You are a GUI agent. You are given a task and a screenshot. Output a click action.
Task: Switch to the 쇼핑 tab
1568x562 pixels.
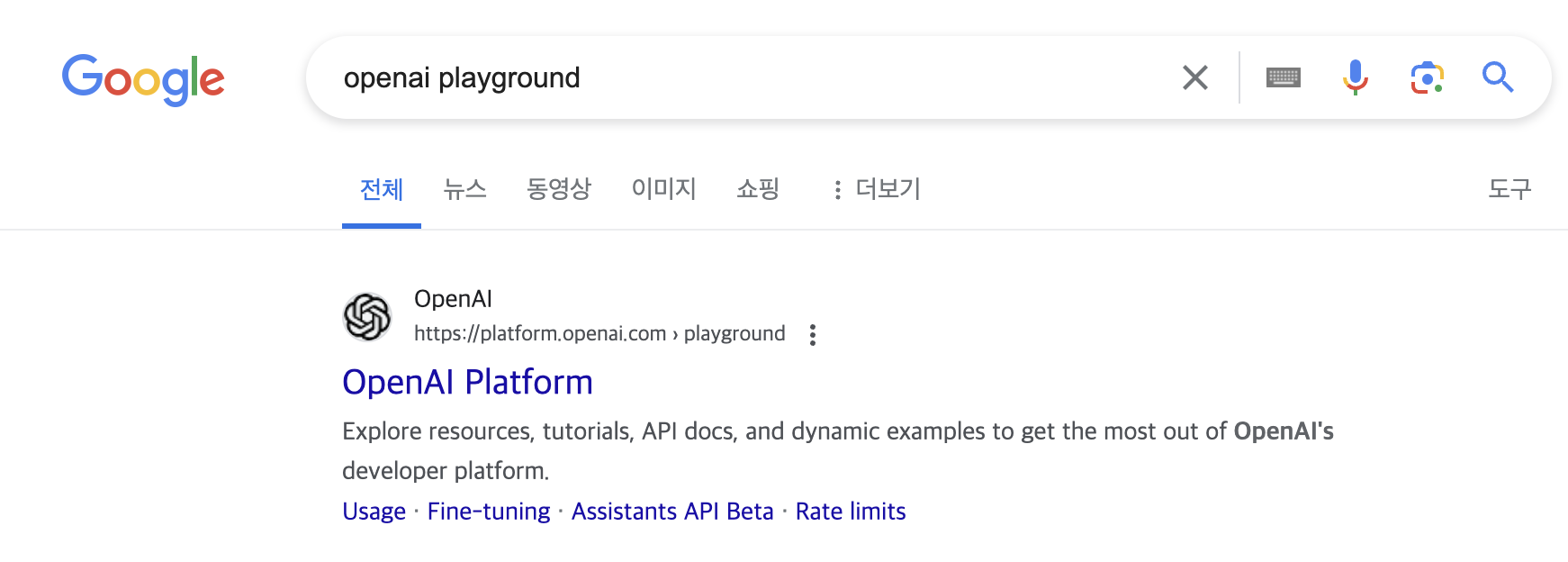pos(758,189)
